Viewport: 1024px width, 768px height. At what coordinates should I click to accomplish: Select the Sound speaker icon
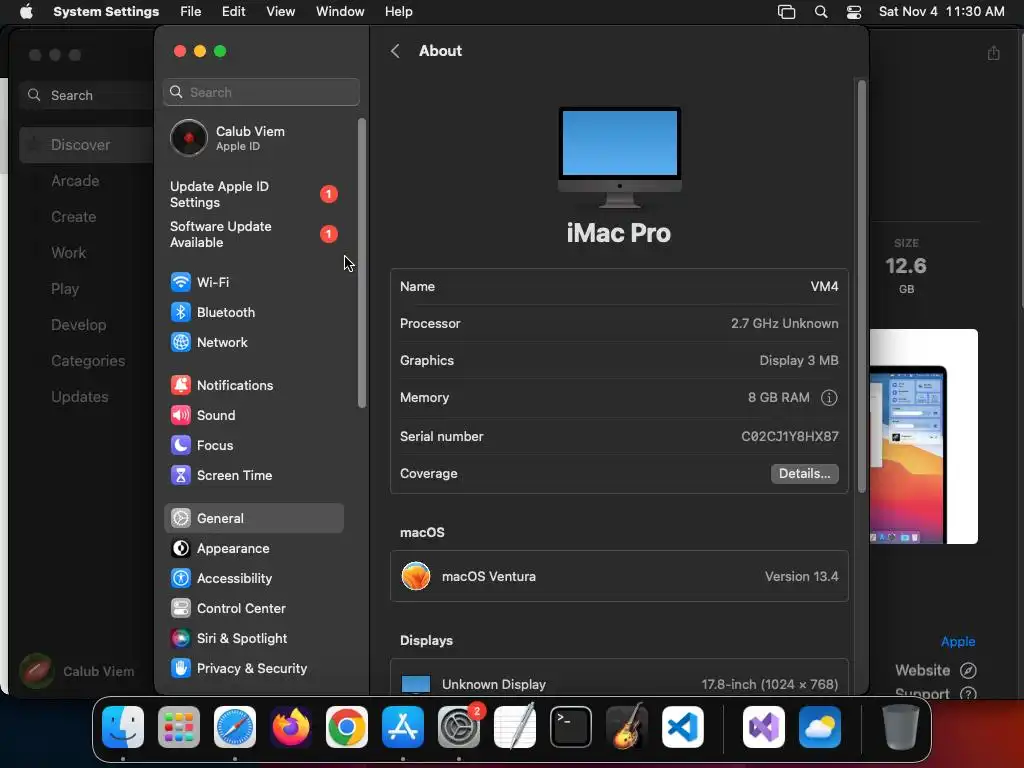(180, 415)
